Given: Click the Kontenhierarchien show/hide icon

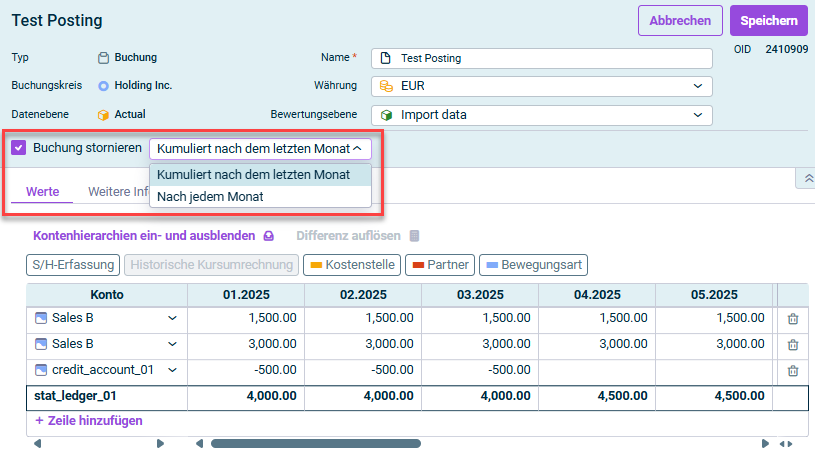Looking at the screenshot, I should (268, 237).
